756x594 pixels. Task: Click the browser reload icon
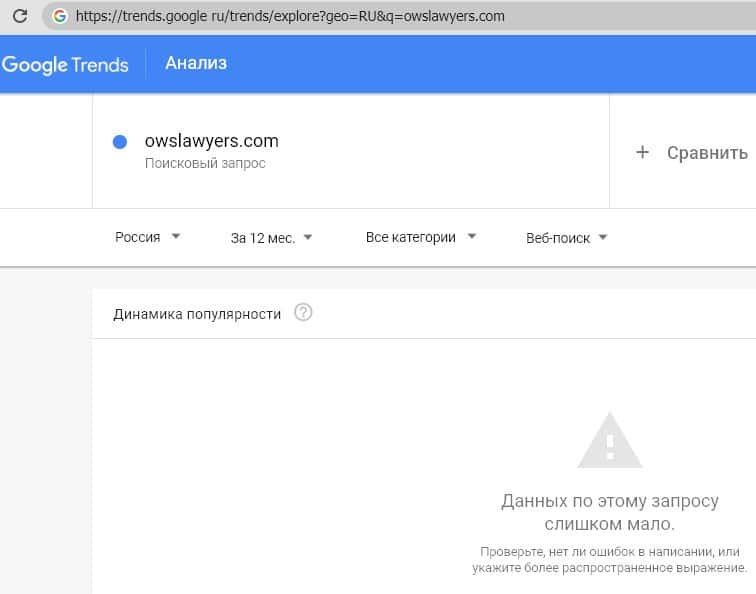(19, 16)
